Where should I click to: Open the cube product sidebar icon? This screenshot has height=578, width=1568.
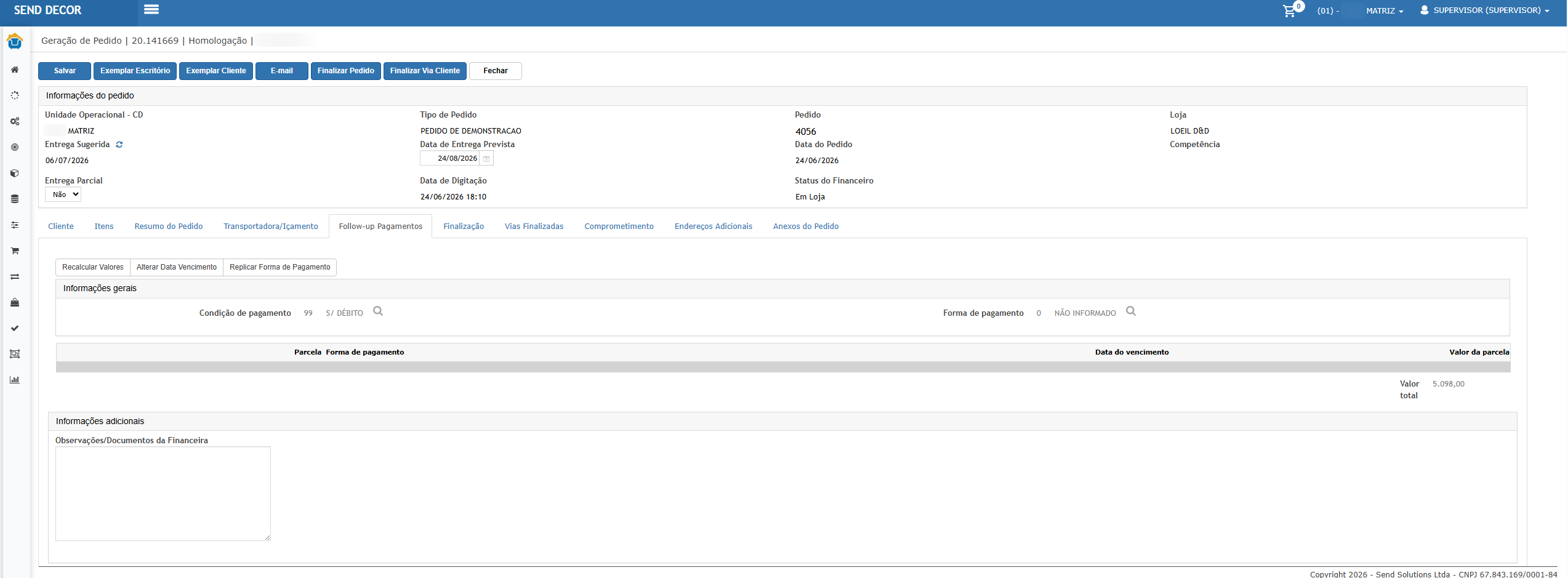(x=15, y=173)
